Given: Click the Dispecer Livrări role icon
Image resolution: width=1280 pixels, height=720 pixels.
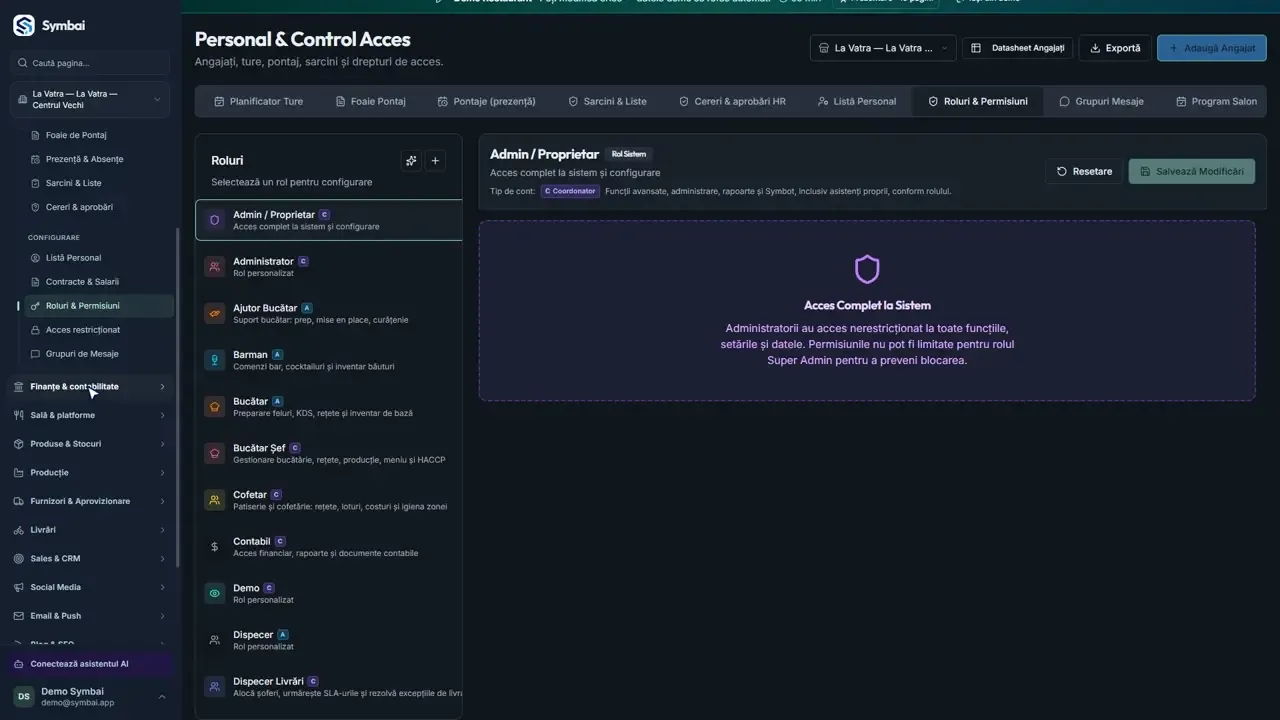Looking at the screenshot, I should [214, 687].
